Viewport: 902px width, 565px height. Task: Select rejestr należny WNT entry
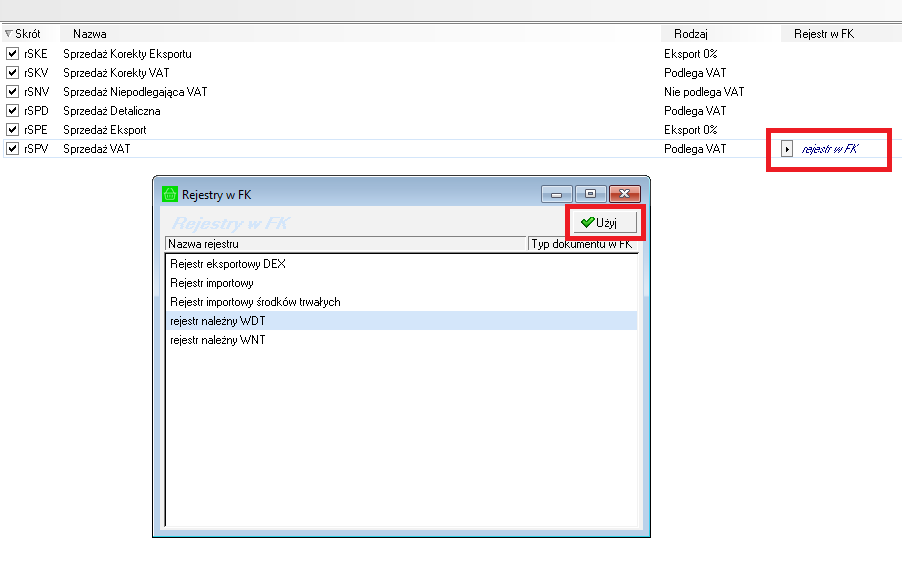217,340
